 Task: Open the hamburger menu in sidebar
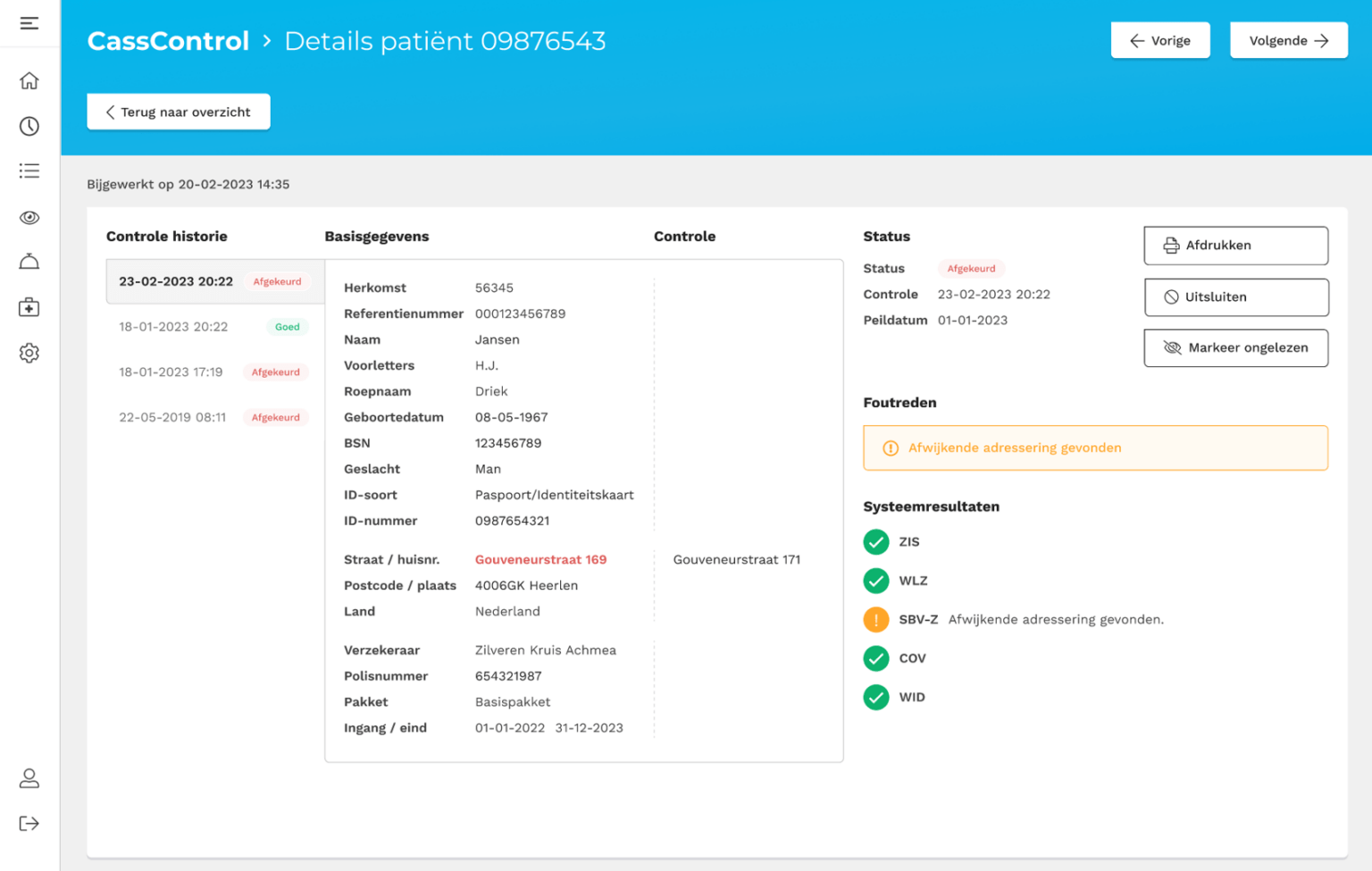(29, 23)
